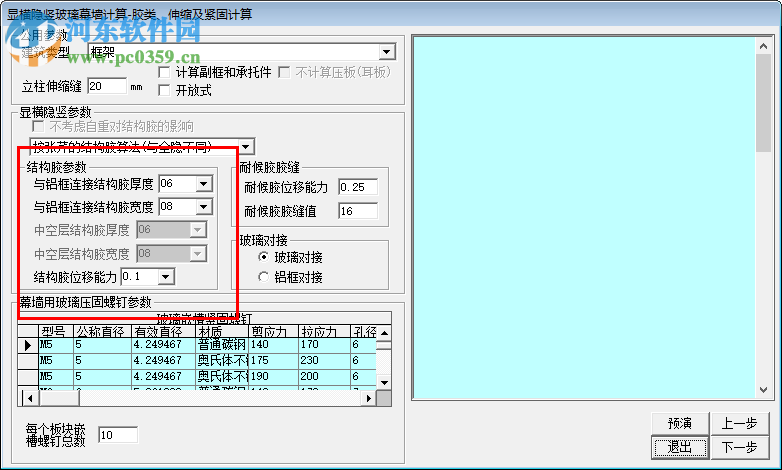Click the 耐候胶位移能力 field
Viewport: 782px width, 470px height.
(358, 187)
